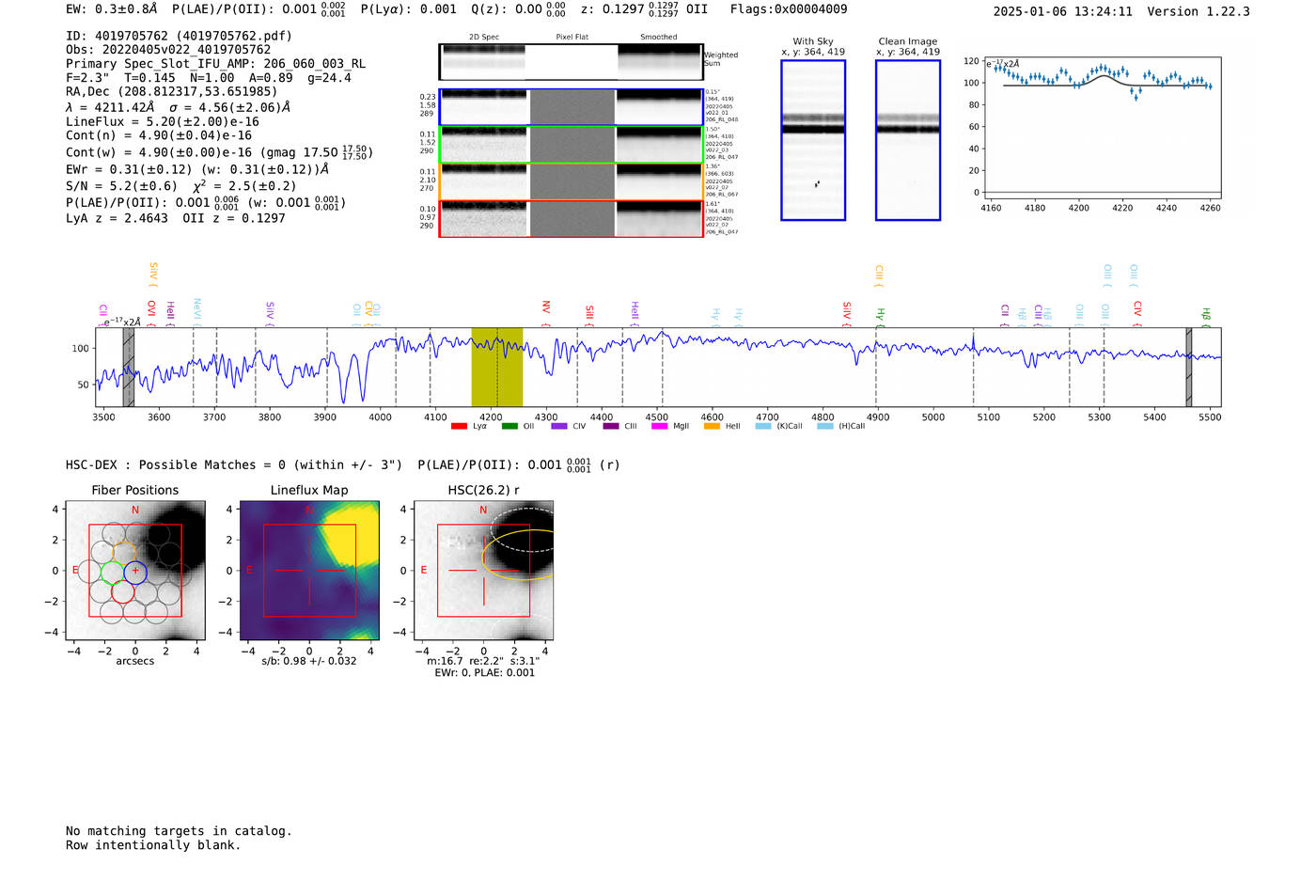Screen dimensions: 1316x896
Task: Click the green OII legend swatch
Action: [x=509, y=427]
